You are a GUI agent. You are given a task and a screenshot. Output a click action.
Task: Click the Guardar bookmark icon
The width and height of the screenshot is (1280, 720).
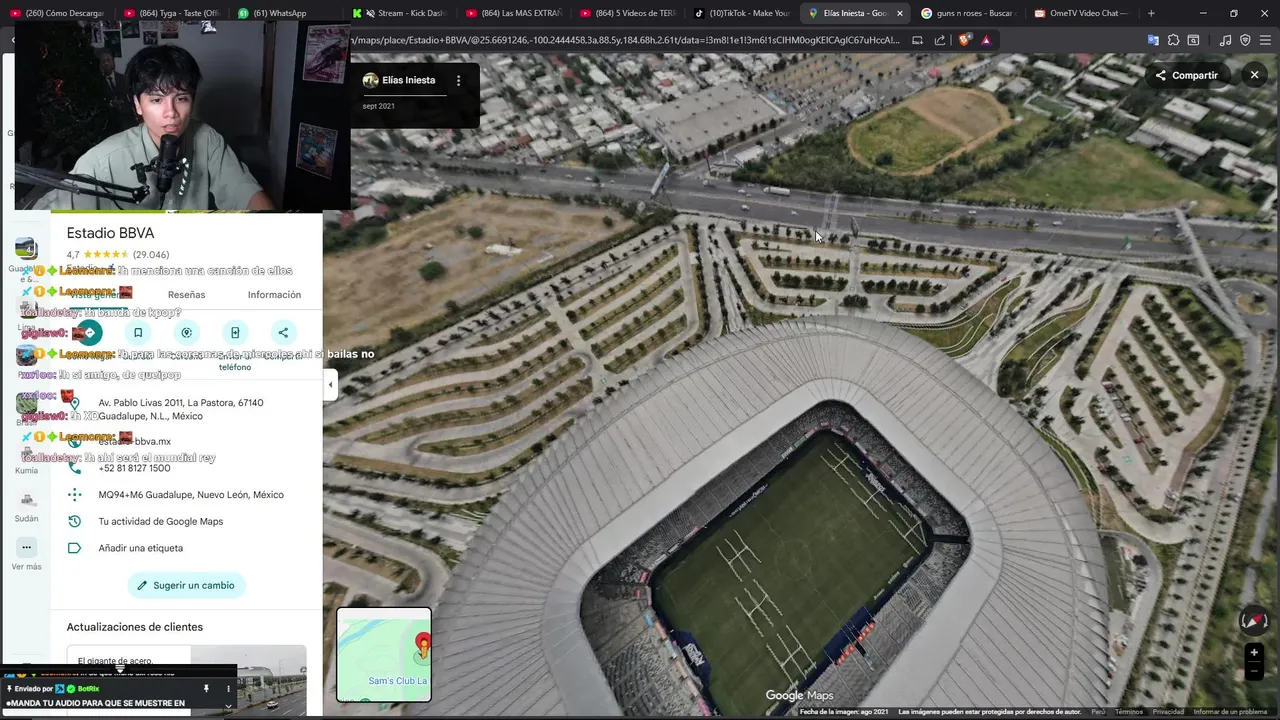[138, 333]
